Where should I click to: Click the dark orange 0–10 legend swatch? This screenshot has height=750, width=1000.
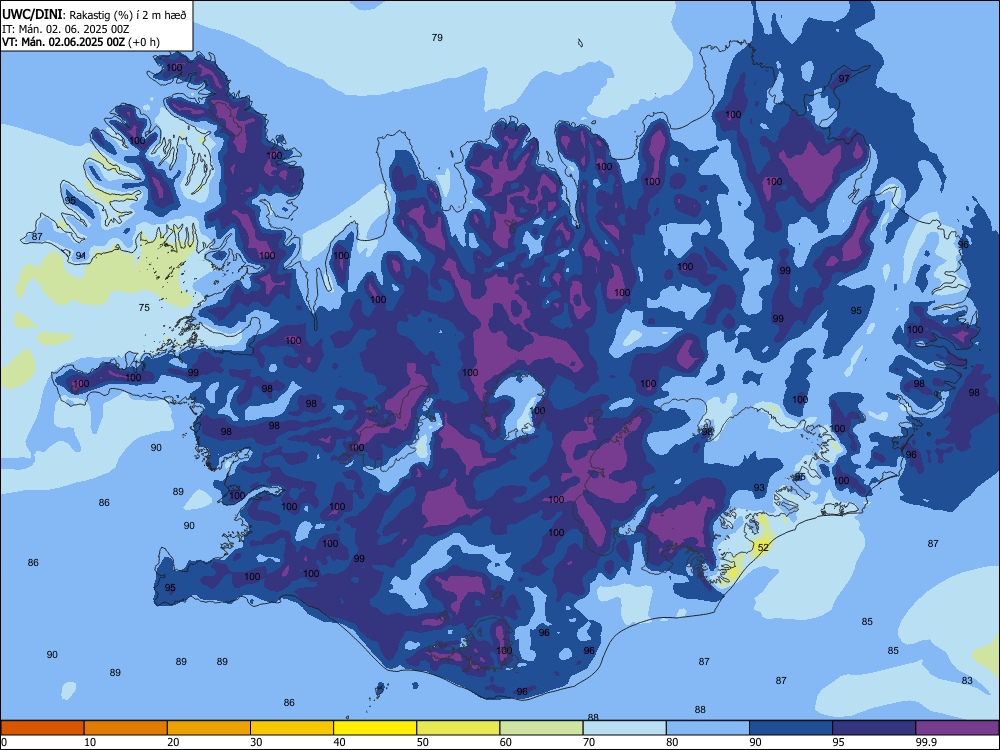(43, 728)
